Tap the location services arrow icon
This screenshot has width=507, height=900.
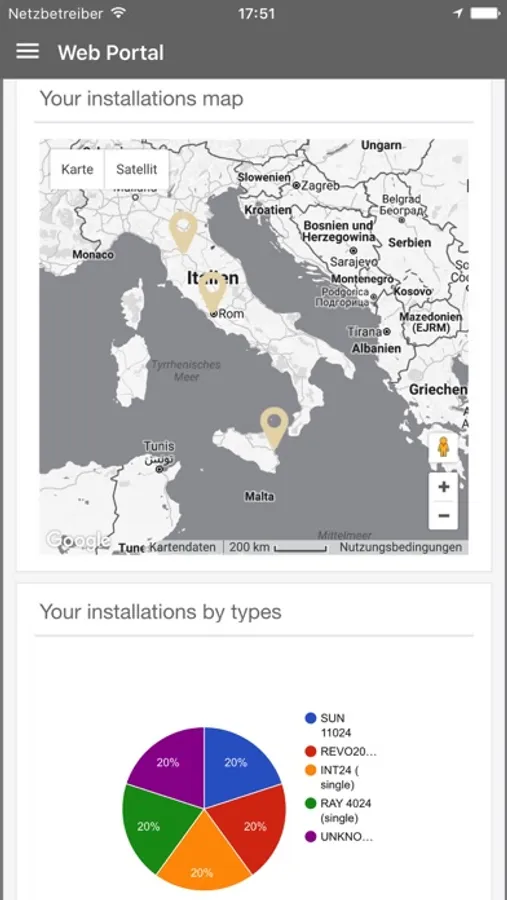(458, 13)
